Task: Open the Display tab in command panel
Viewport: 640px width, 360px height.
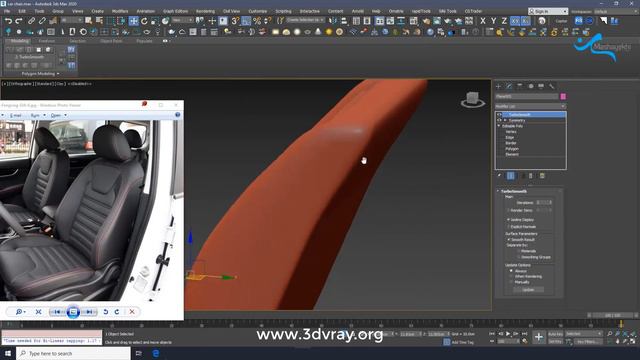Action: (541, 86)
